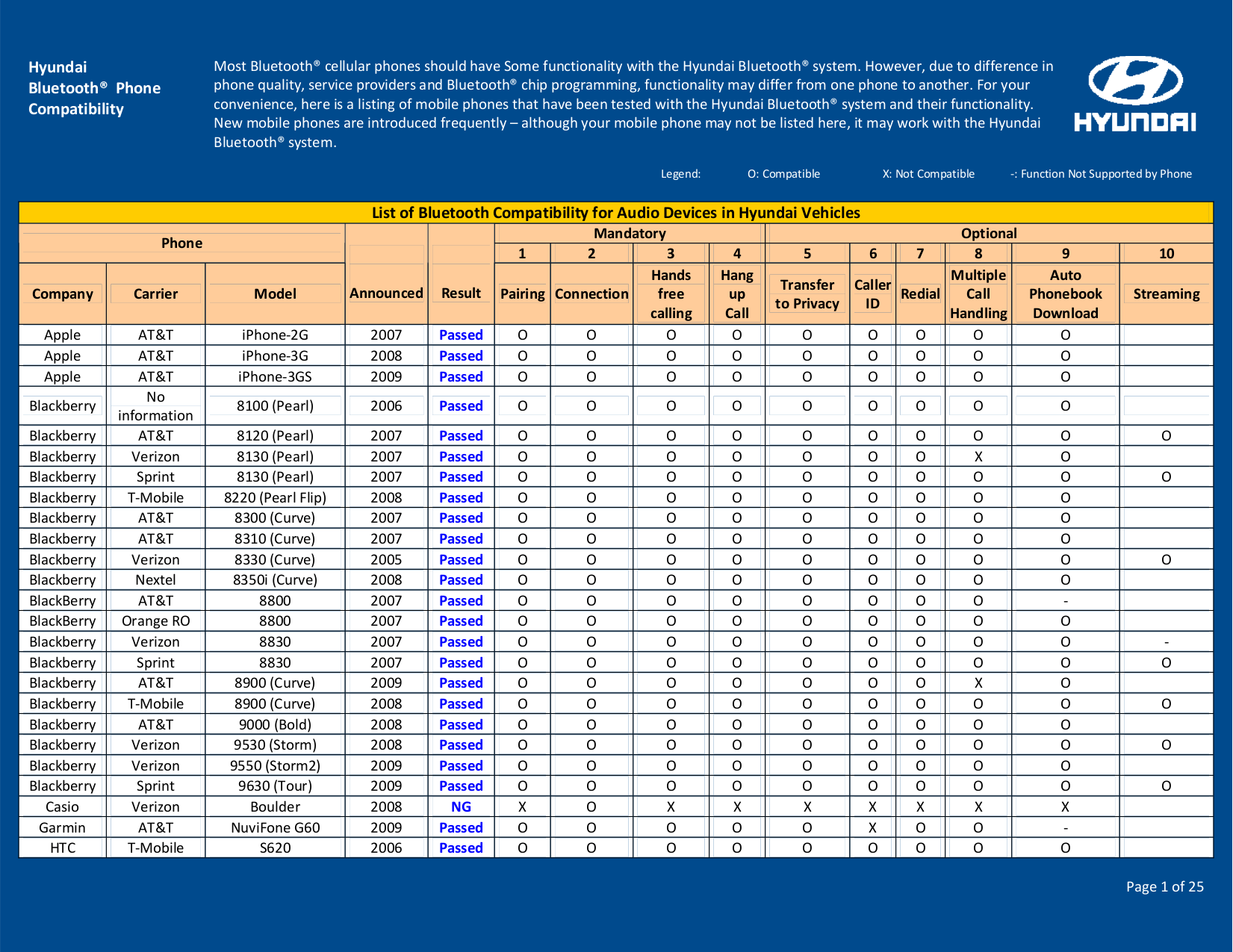
Task: Select the "X: Not Compatible" legend entry
Action: point(928,173)
